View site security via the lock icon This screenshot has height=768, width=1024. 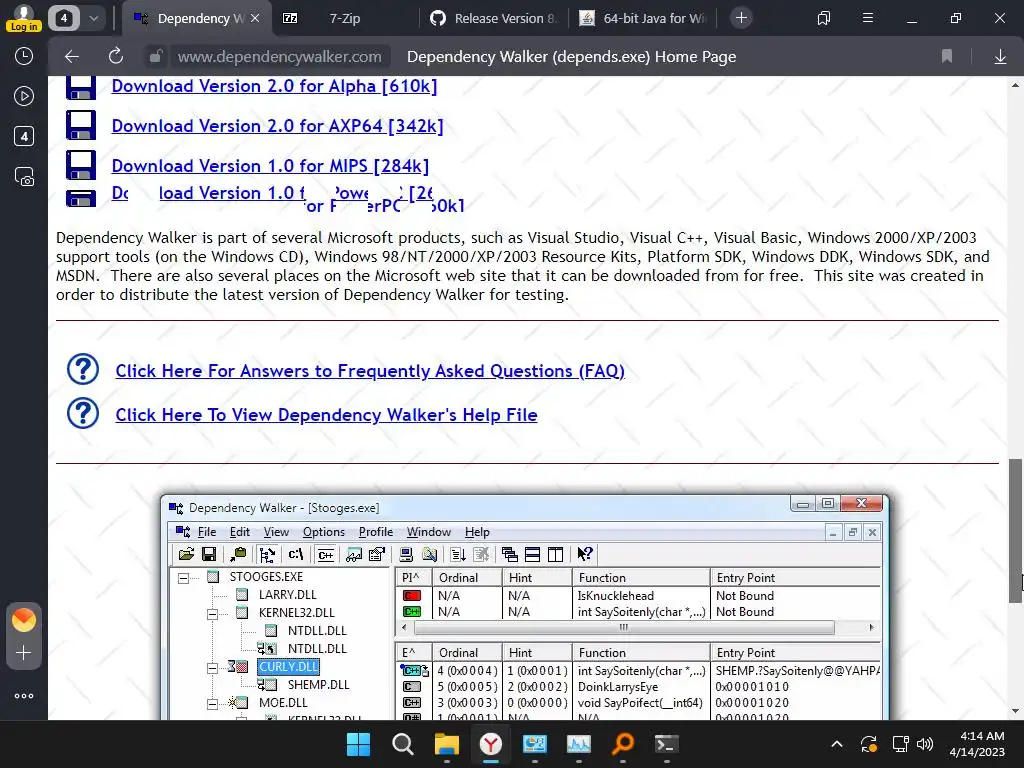click(x=155, y=57)
